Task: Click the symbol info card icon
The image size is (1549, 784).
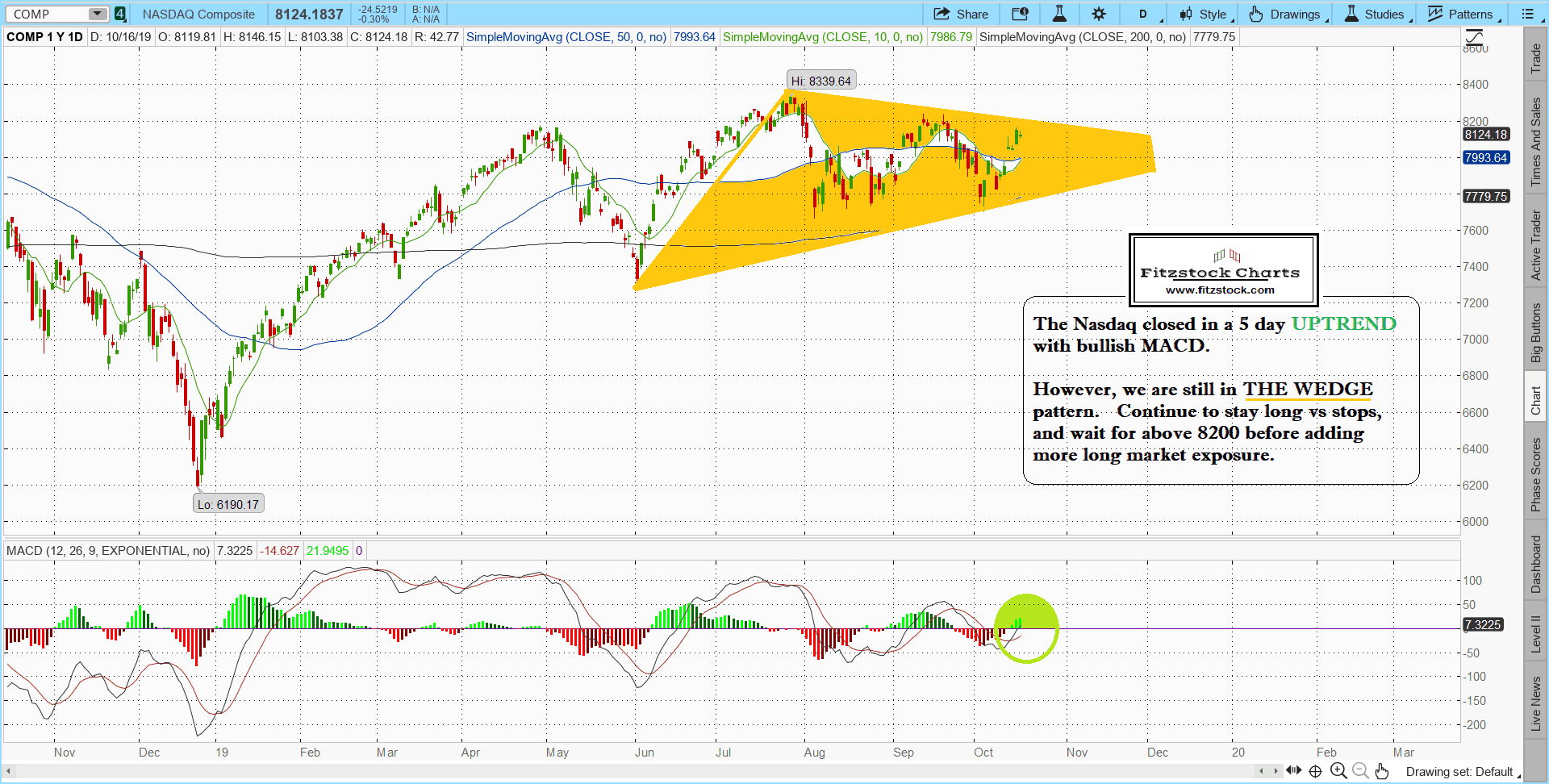Action: (x=1021, y=14)
